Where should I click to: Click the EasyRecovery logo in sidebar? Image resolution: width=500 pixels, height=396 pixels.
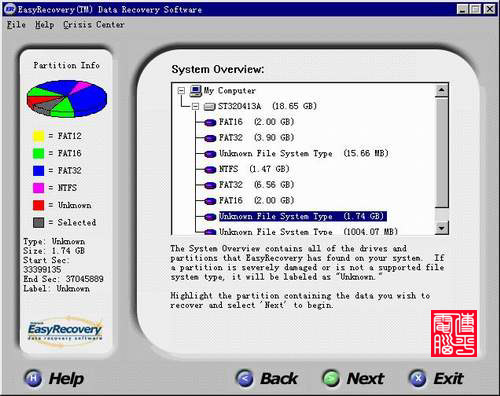65,331
